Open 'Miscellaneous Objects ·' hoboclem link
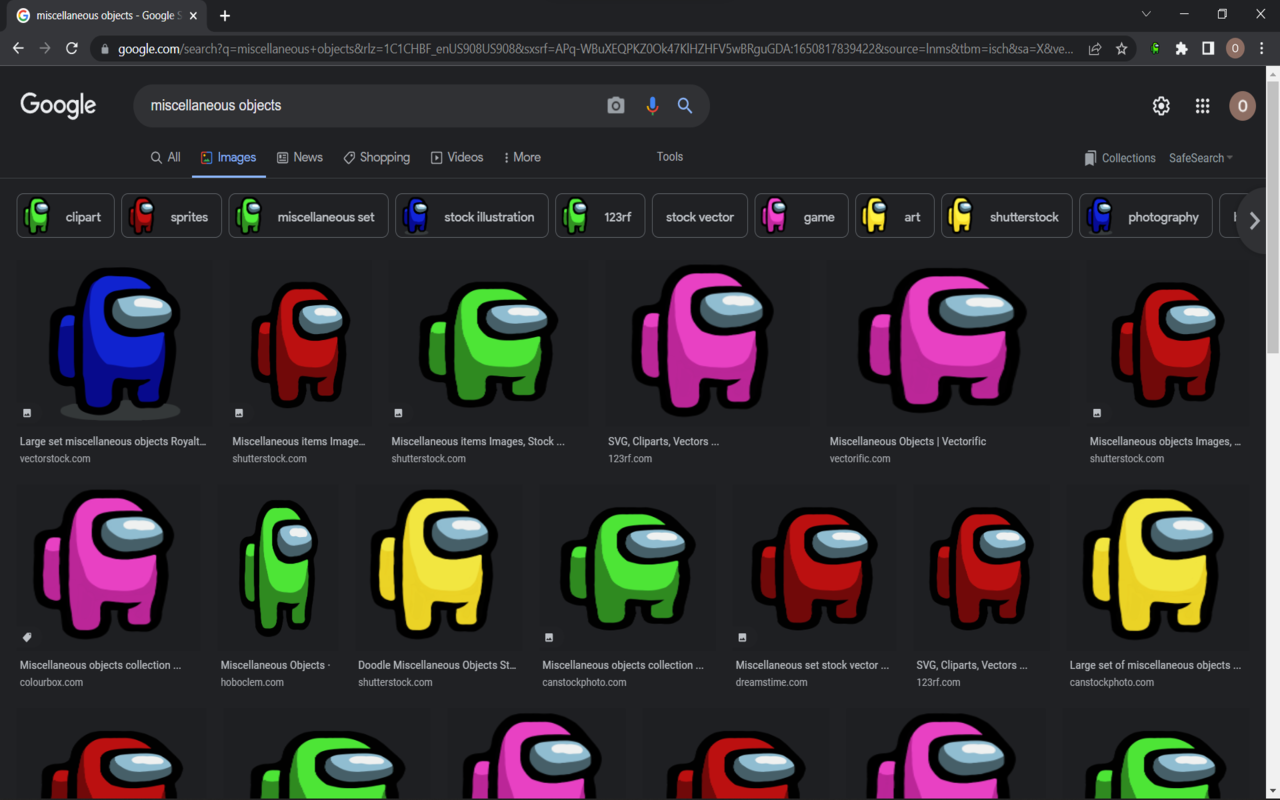The width and height of the screenshot is (1280, 800). [275, 665]
